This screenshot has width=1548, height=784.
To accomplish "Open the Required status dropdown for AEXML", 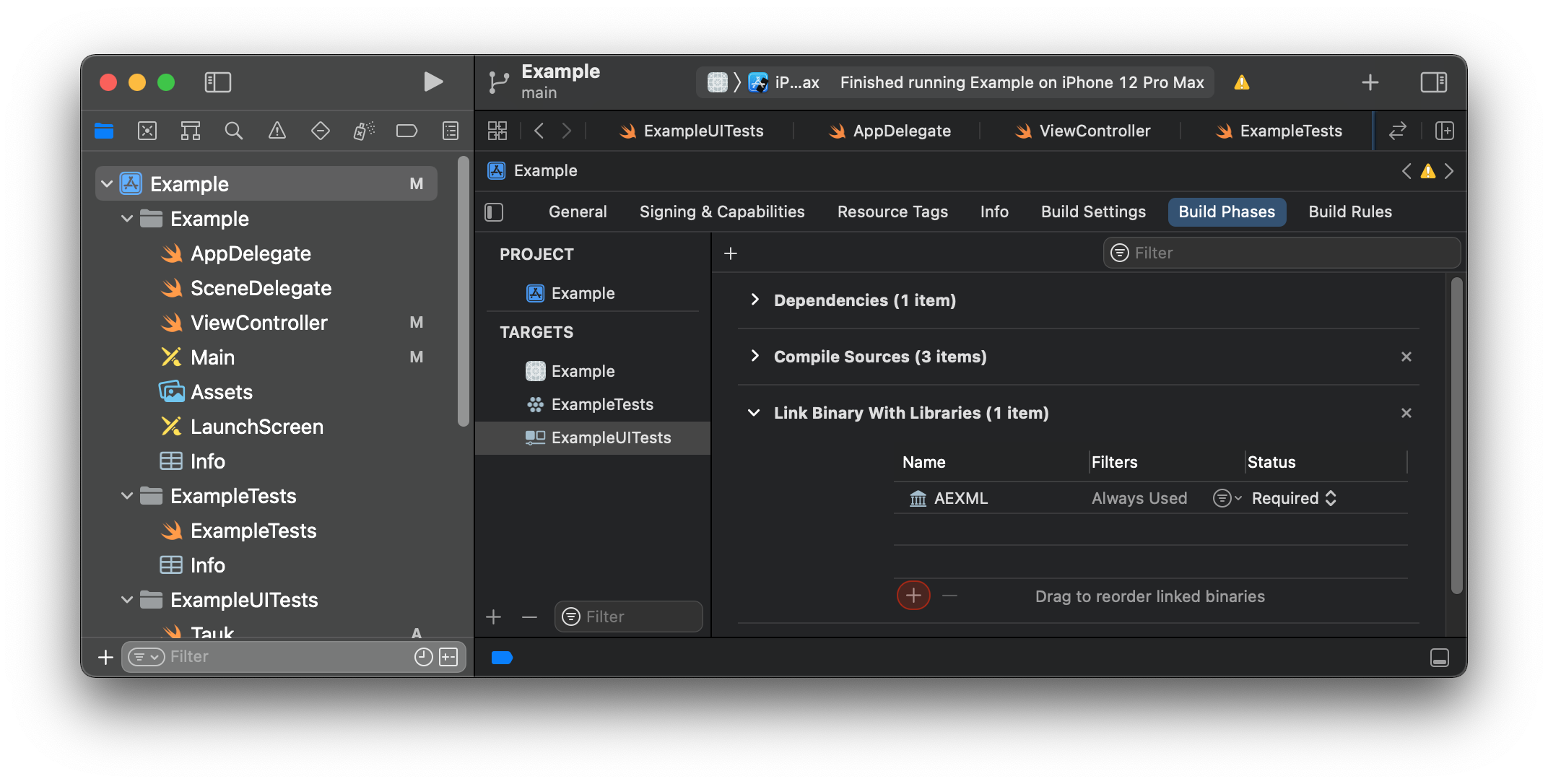I will (1294, 498).
